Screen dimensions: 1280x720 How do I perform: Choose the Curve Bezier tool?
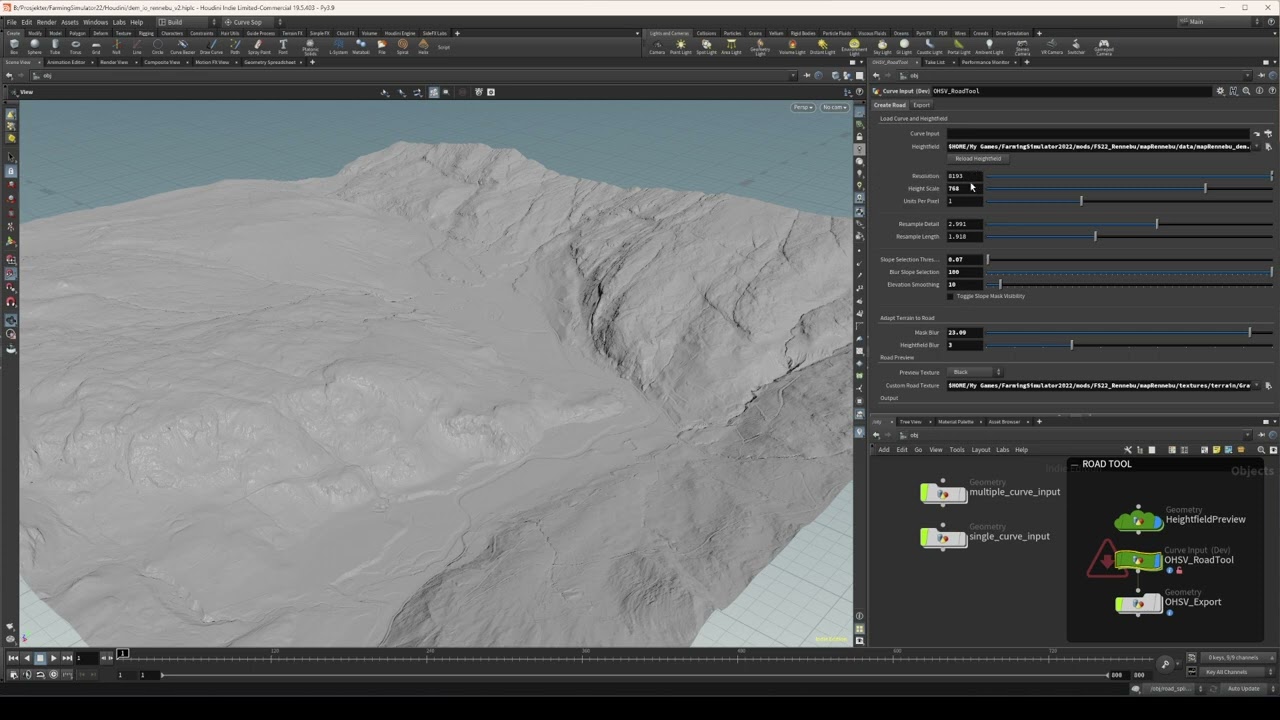pyautogui.click(x=182, y=46)
